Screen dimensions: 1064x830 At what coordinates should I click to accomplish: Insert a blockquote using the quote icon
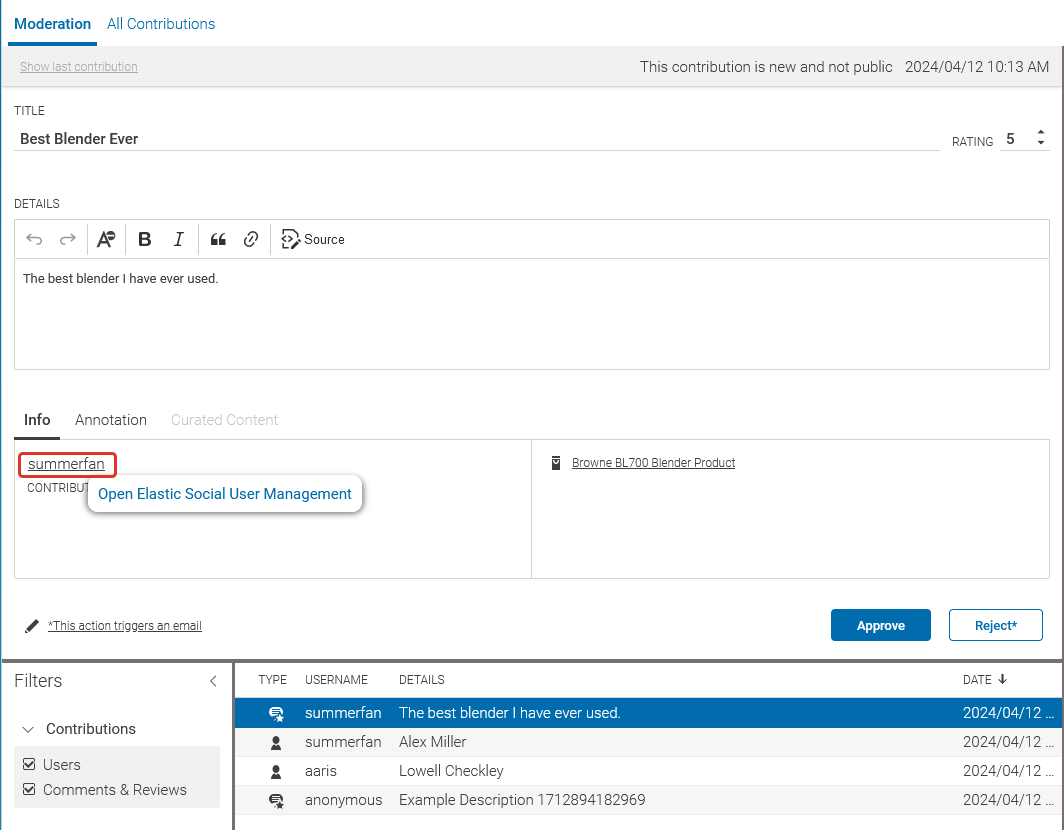(218, 239)
